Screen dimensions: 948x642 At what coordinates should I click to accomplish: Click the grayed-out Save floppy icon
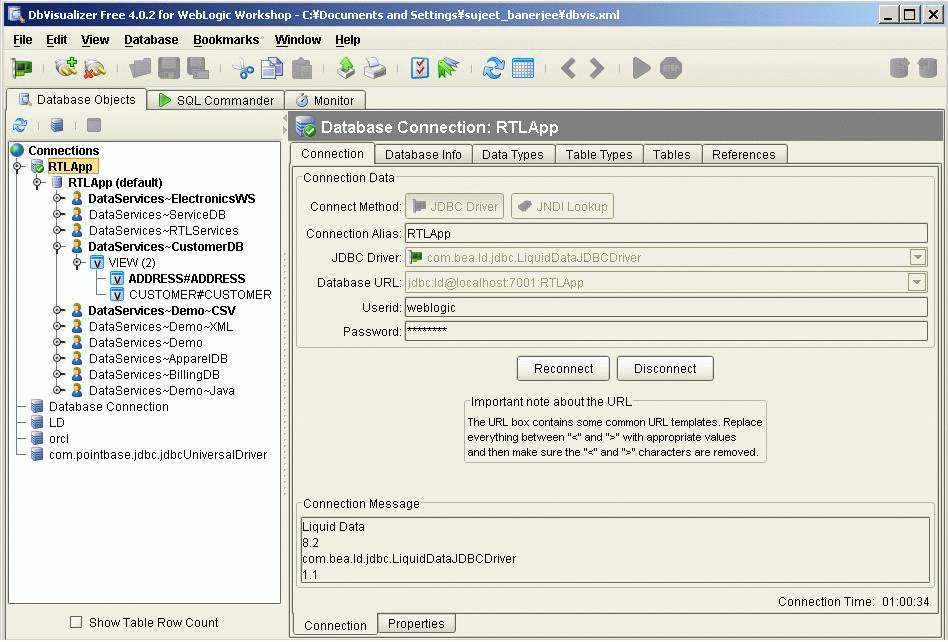coord(169,68)
